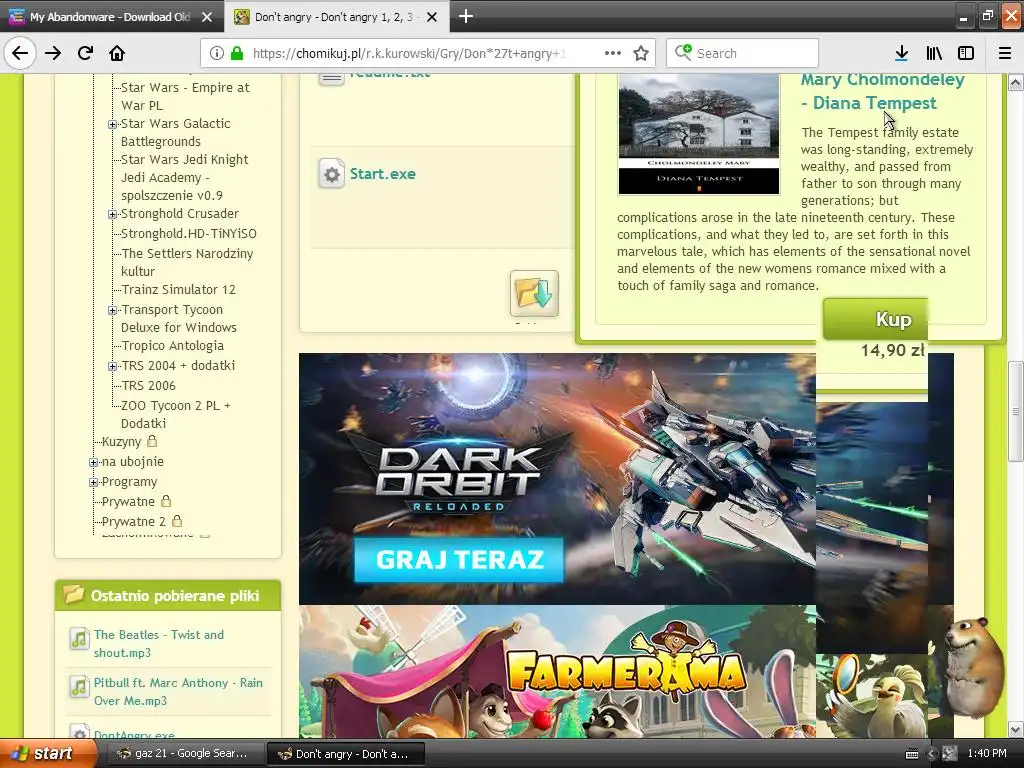1024x768 pixels.
Task: Click the Farmerama ad banner
Action: pyautogui.click(x=557, y=671)
